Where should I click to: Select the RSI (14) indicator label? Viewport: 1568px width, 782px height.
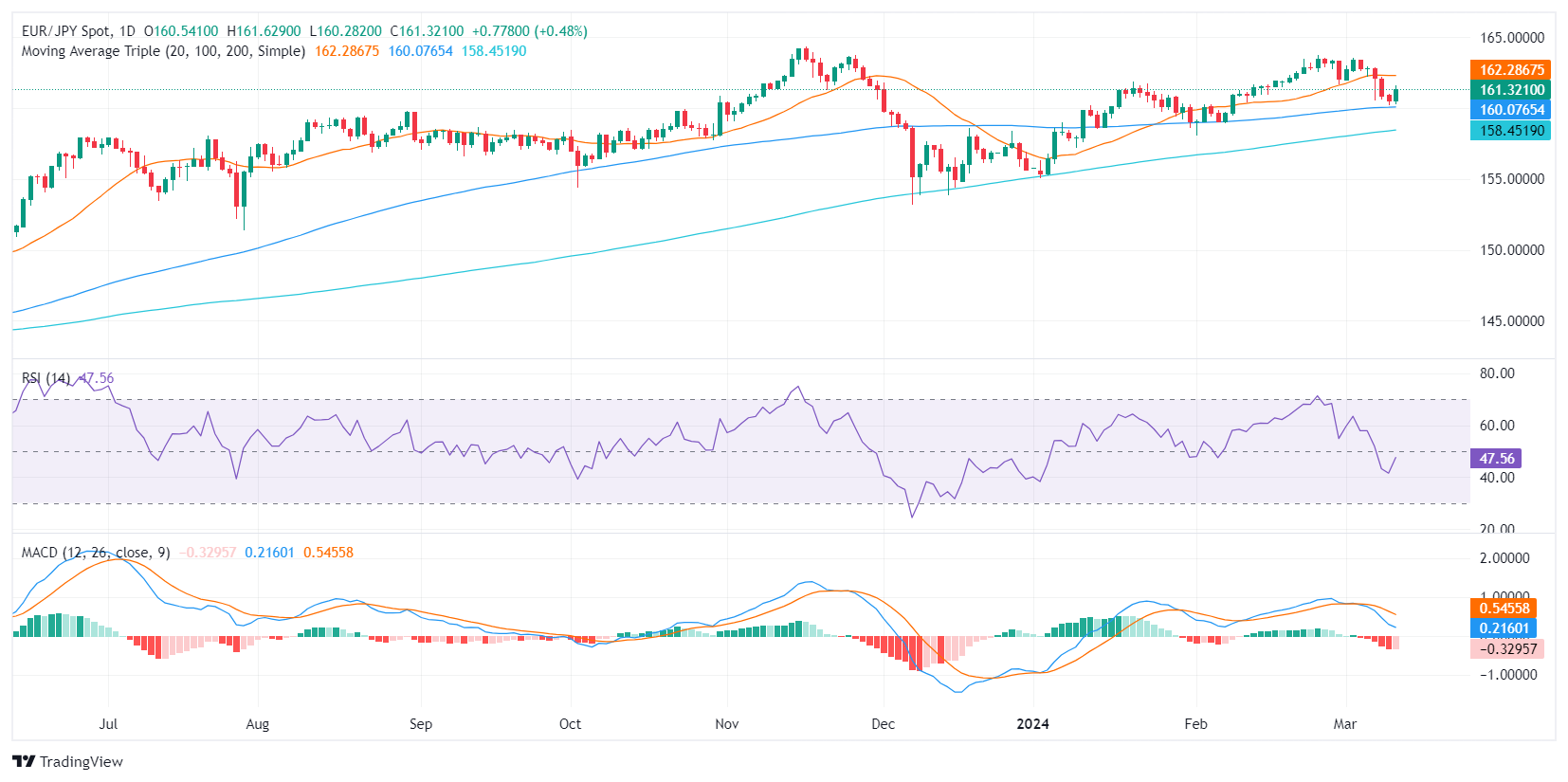tap(46, 378)
